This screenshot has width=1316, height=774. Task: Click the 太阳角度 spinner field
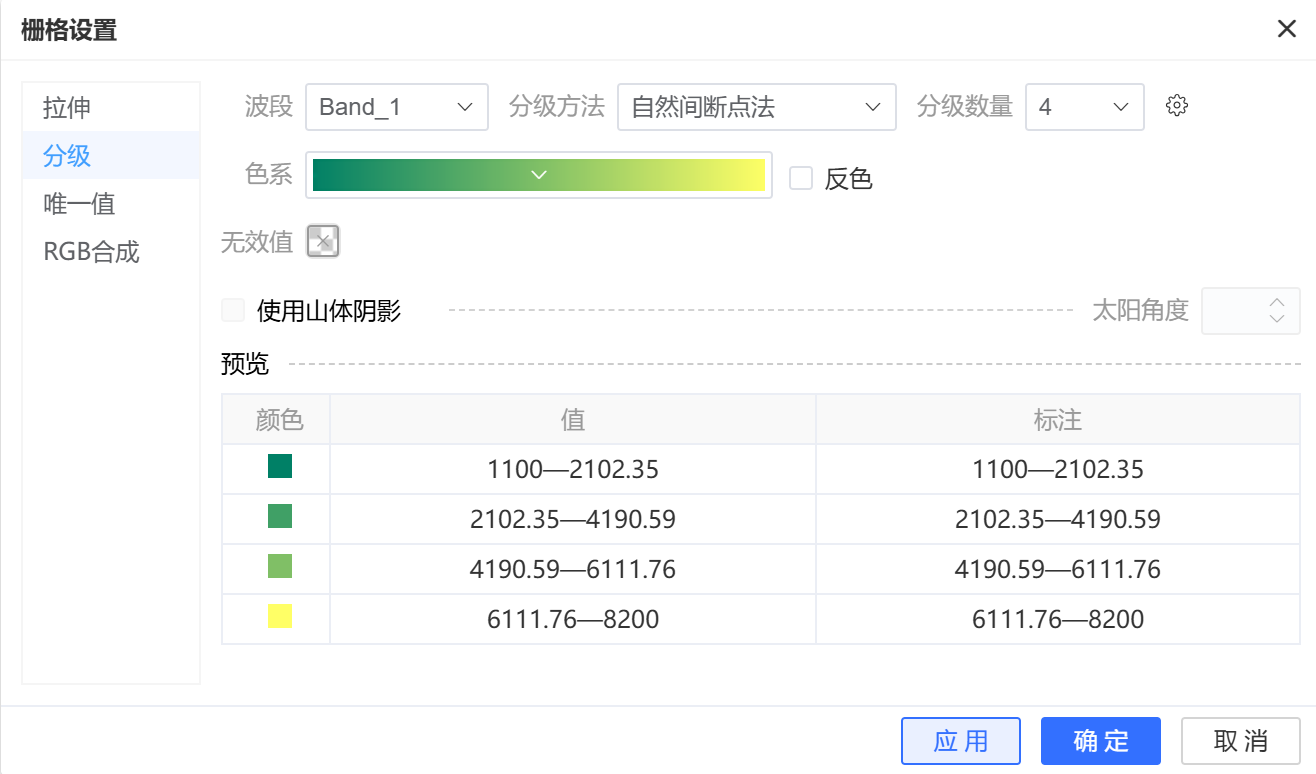[1240, 311]
